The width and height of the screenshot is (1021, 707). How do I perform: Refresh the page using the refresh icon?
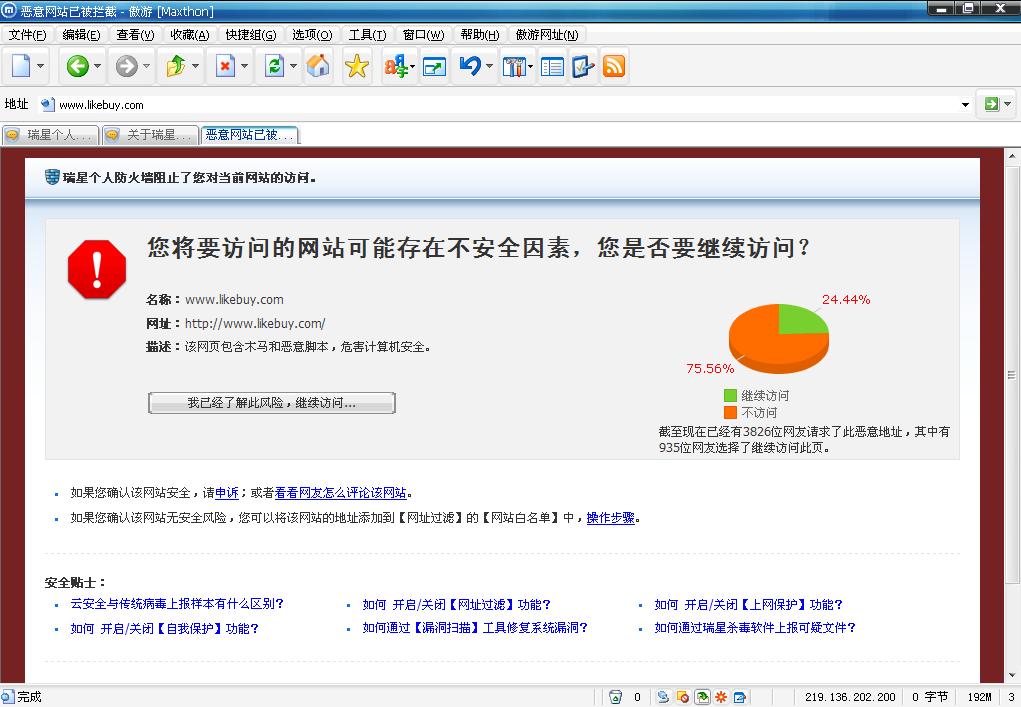tap(274, 66)
